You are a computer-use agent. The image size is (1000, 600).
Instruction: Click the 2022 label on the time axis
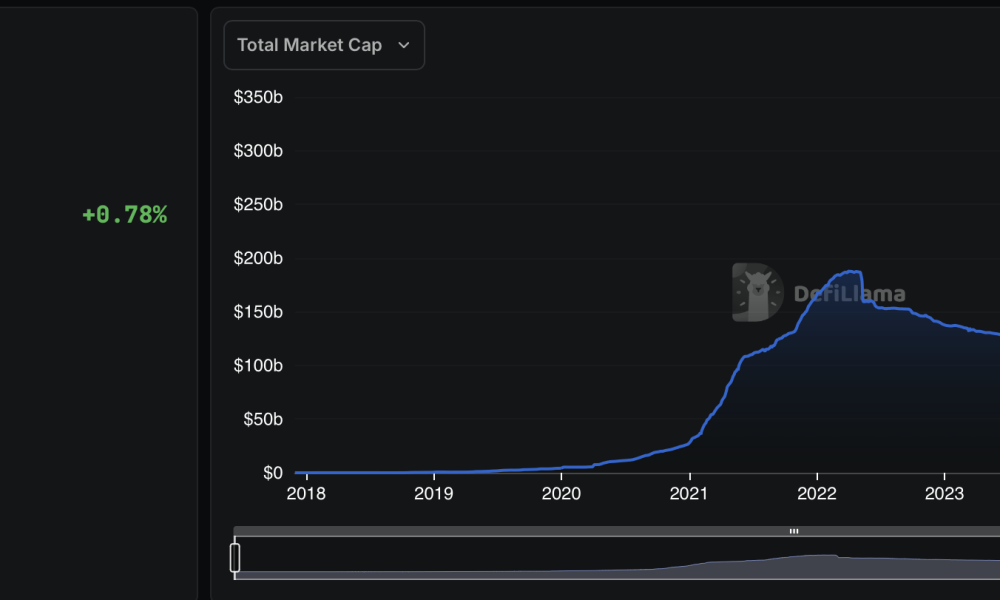817,493
